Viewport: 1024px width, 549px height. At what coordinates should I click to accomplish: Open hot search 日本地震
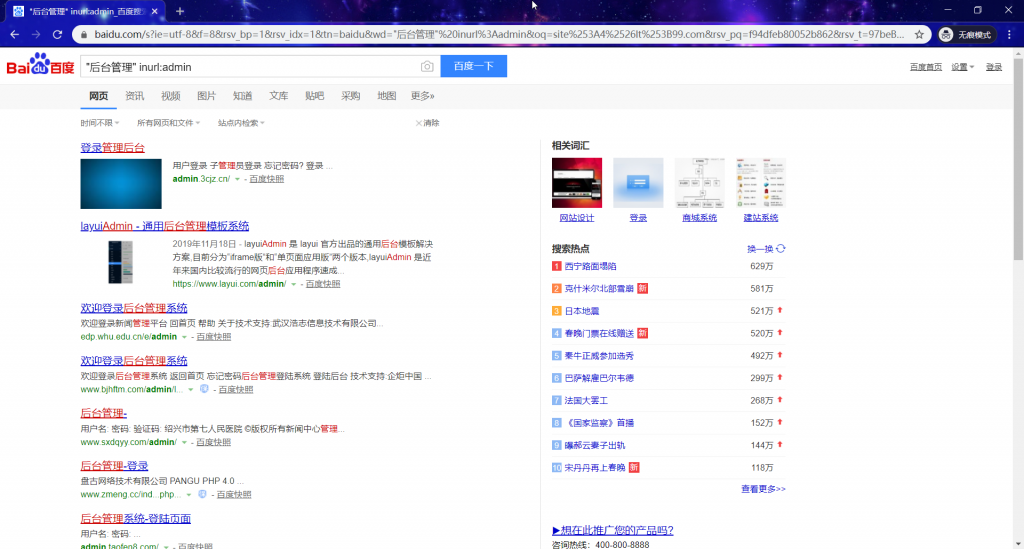[x=582, y=311]
